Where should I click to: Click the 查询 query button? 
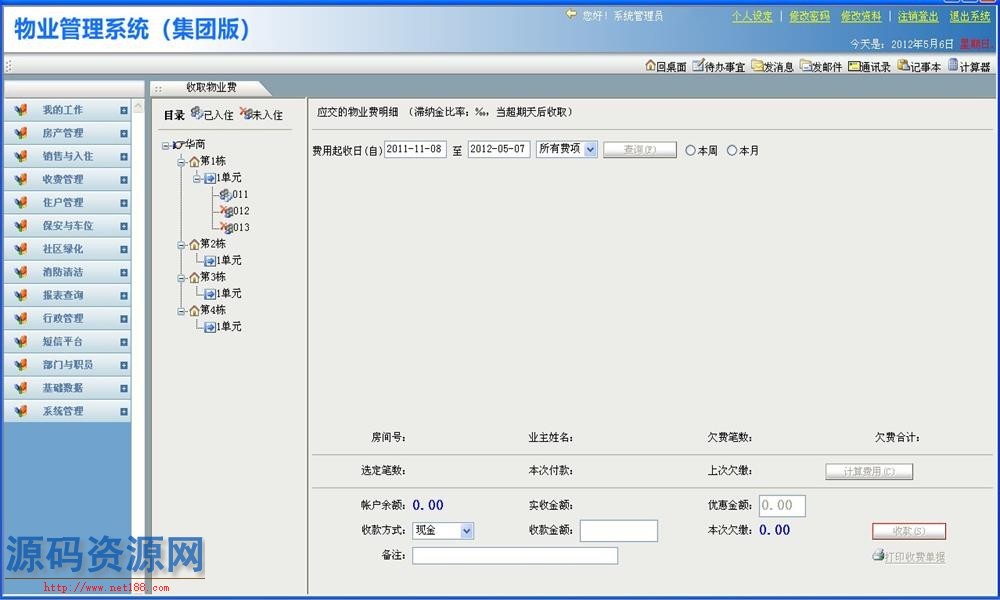click(x=640, y=150)
